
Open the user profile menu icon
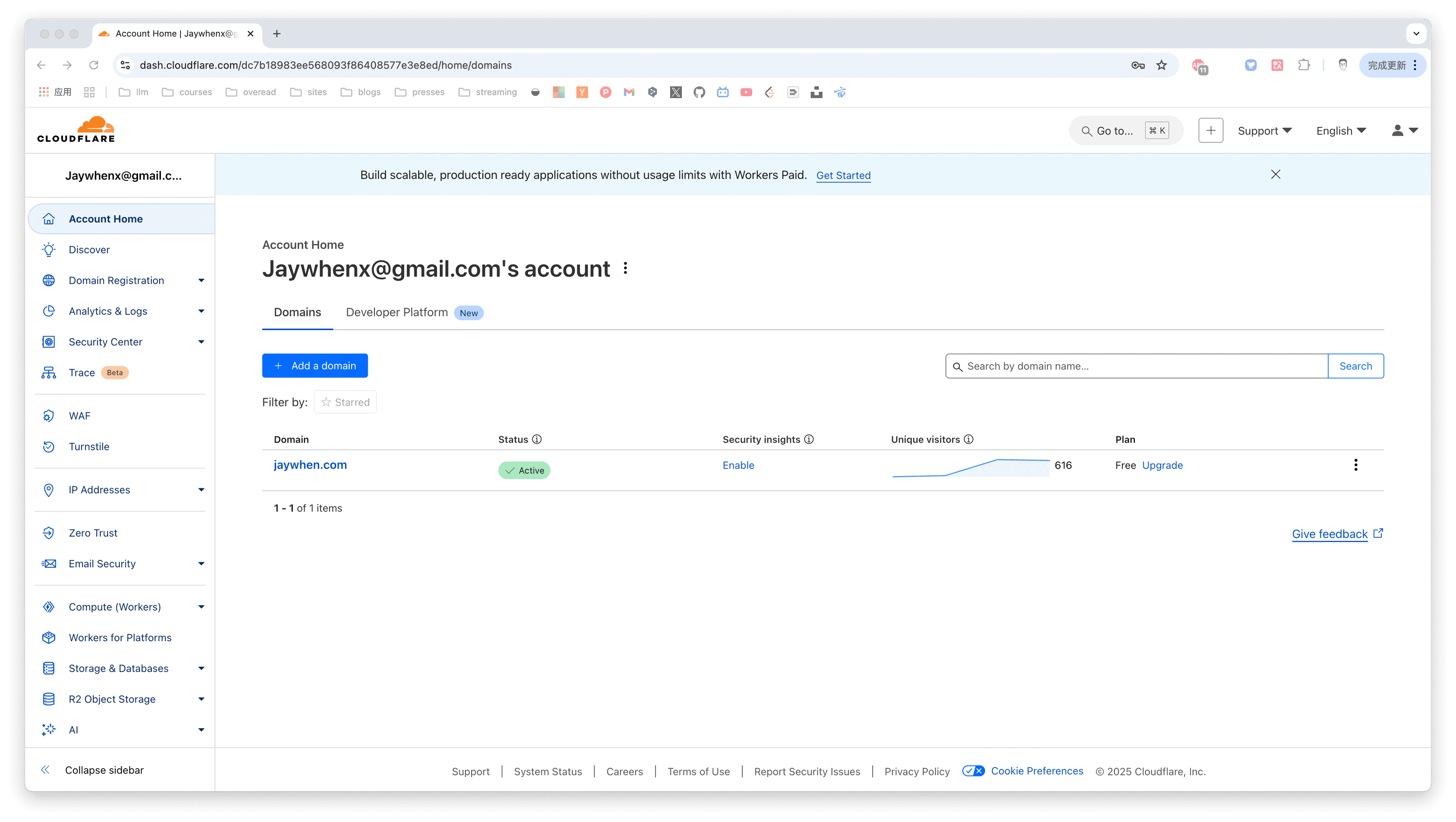(x=1404, y=130)
